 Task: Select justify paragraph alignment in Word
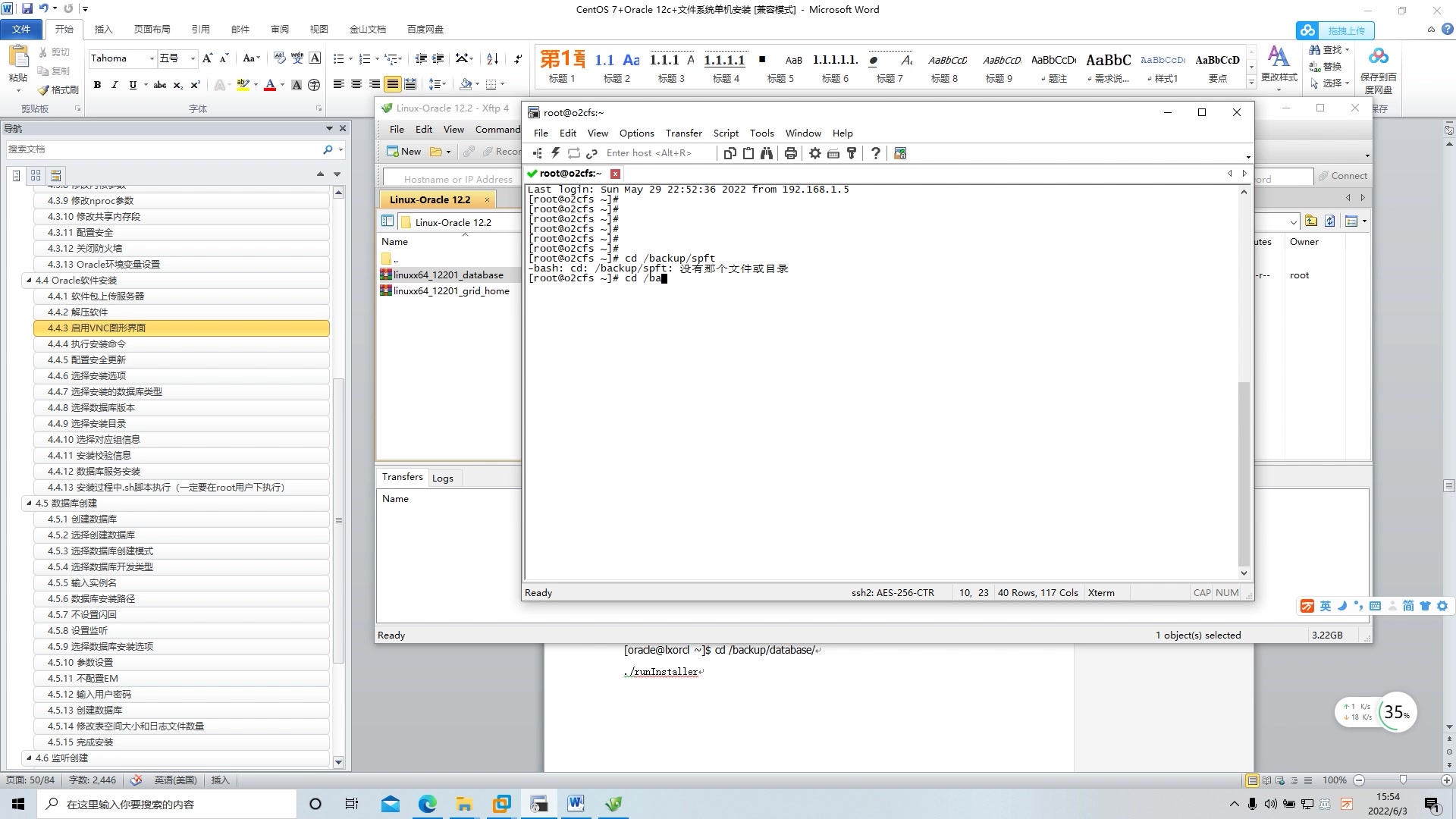click(x=393, y=84)
